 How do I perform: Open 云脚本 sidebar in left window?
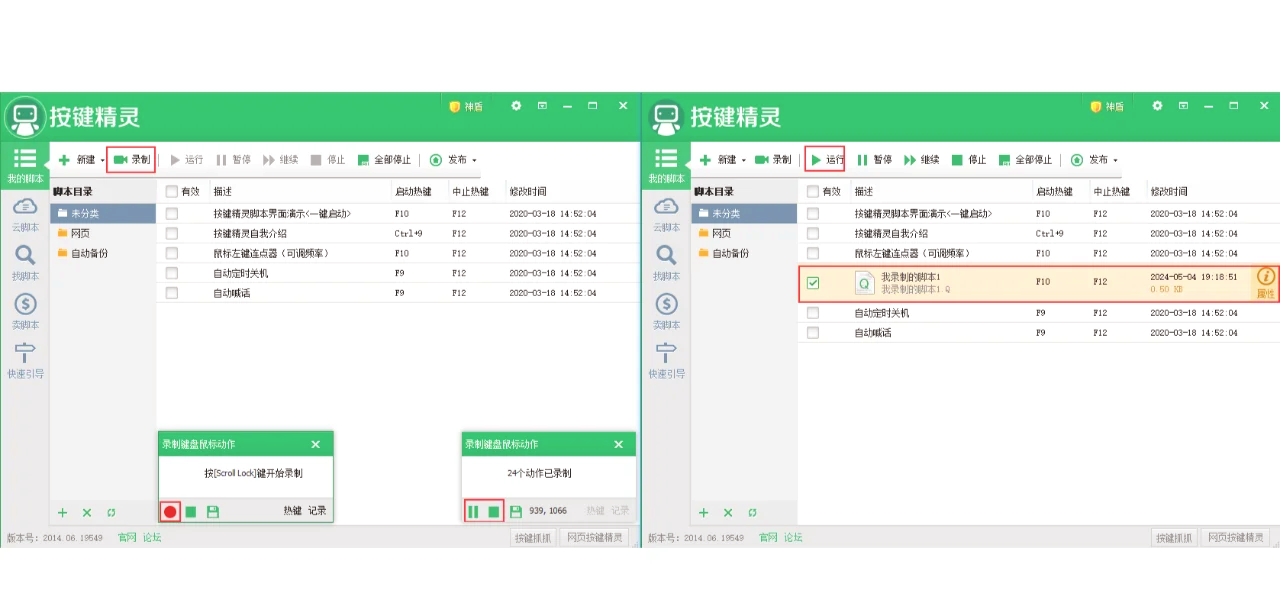pos(24,214)
